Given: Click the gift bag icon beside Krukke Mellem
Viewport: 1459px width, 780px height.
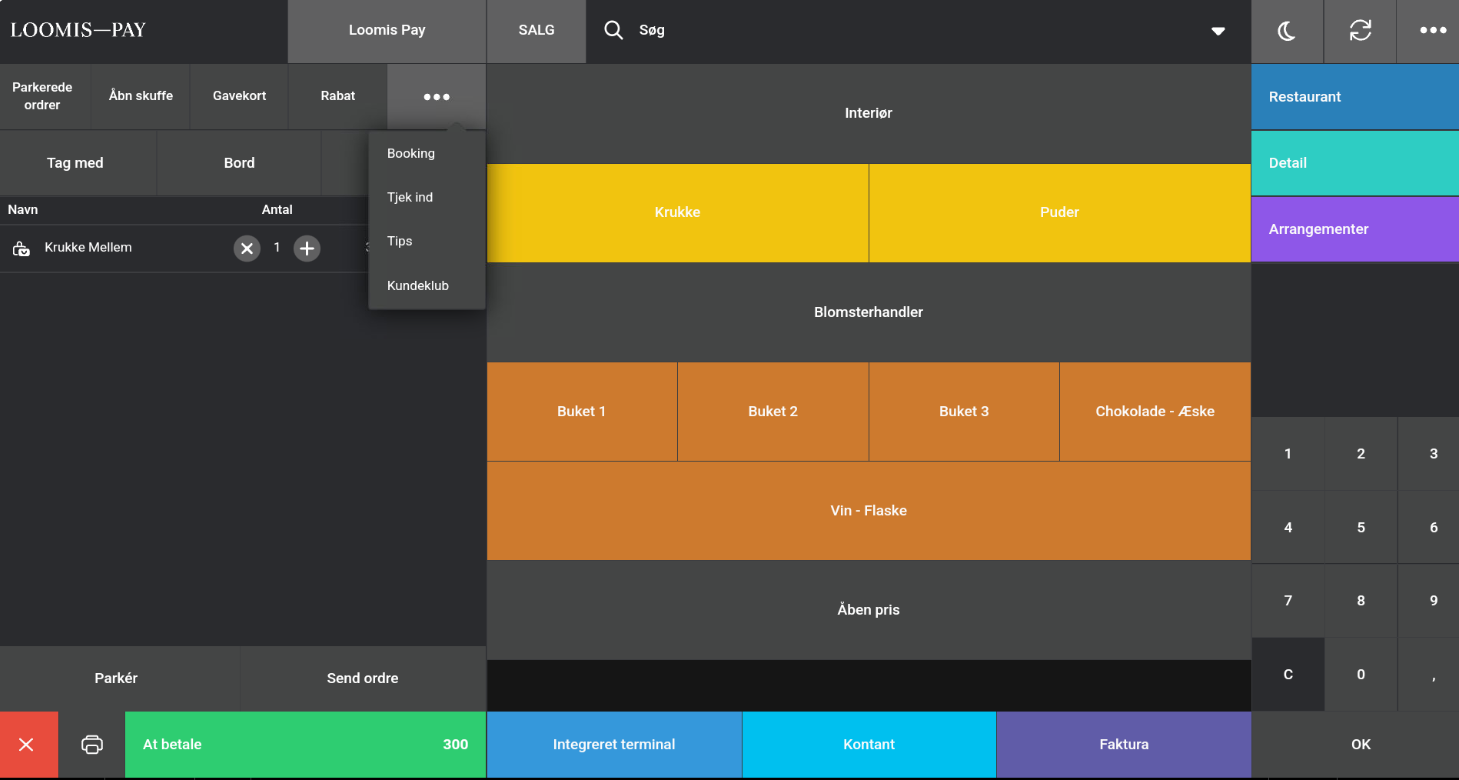Looking at the screenshot, I should coord(21,249).
